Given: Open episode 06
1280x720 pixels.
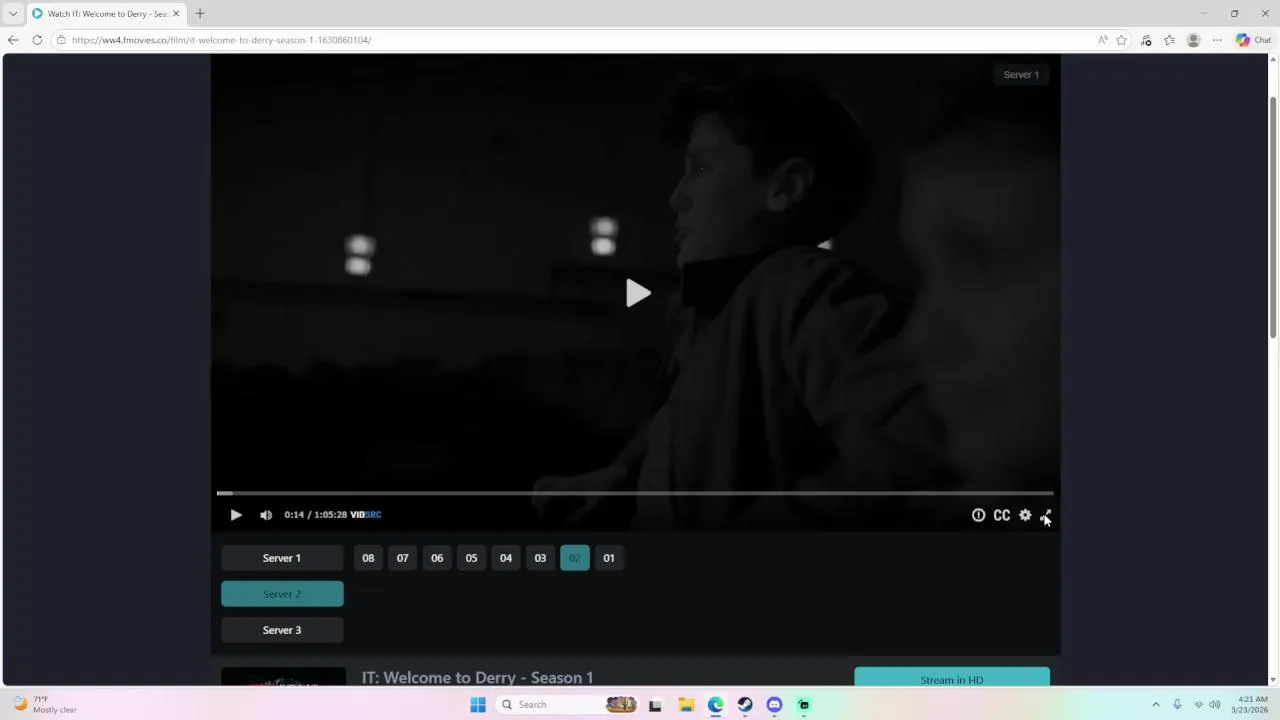Looking at the screenshot, I should (x=437, y=558).
